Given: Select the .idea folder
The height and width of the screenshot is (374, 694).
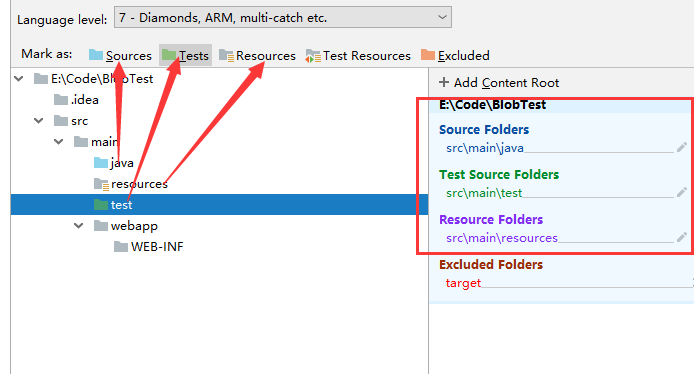Looking at the screenshot, I should (x=76, y=100).
